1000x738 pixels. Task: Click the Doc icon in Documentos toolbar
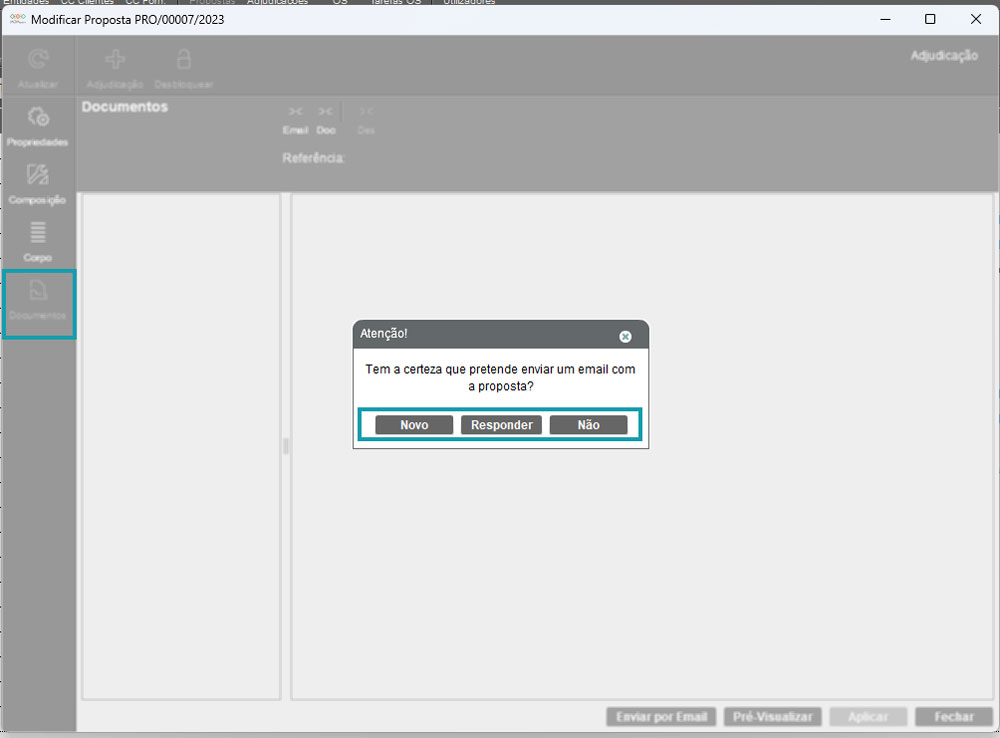326,112
